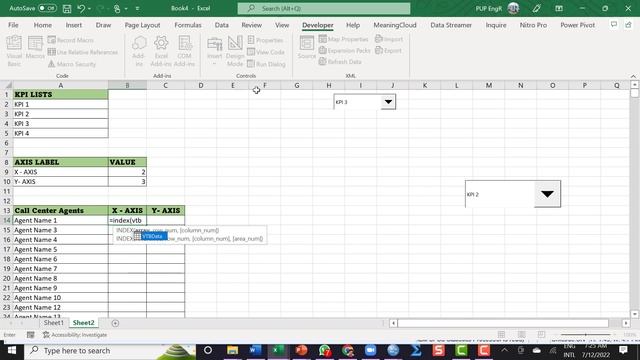Open ribbon display options icon
The width and height of the screenshot is (640, 360).
[x=559, y=8]
